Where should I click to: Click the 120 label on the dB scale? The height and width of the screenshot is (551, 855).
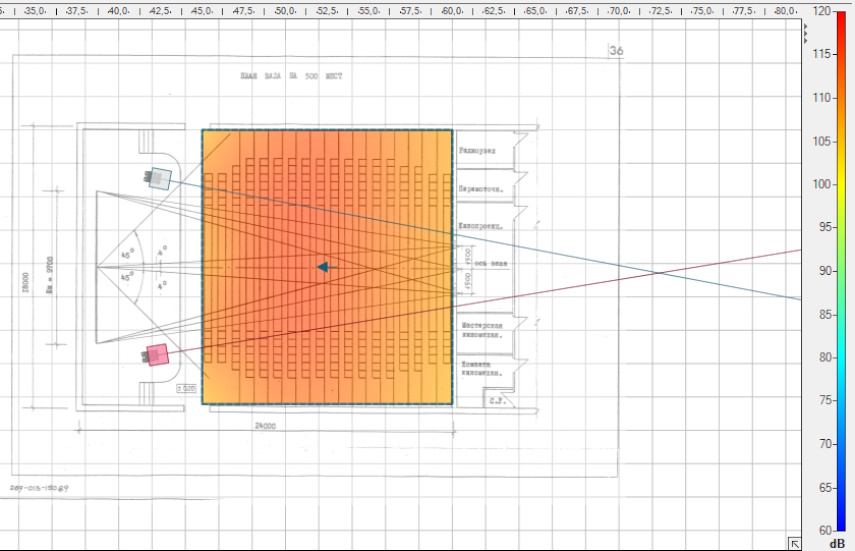pos(822,11)
